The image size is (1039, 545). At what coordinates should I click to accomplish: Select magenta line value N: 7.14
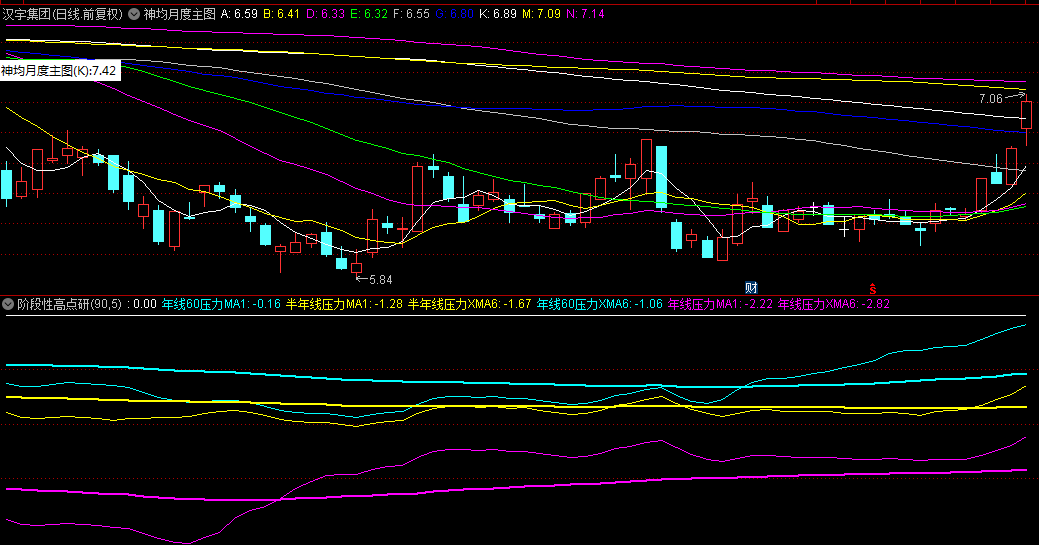585,14
